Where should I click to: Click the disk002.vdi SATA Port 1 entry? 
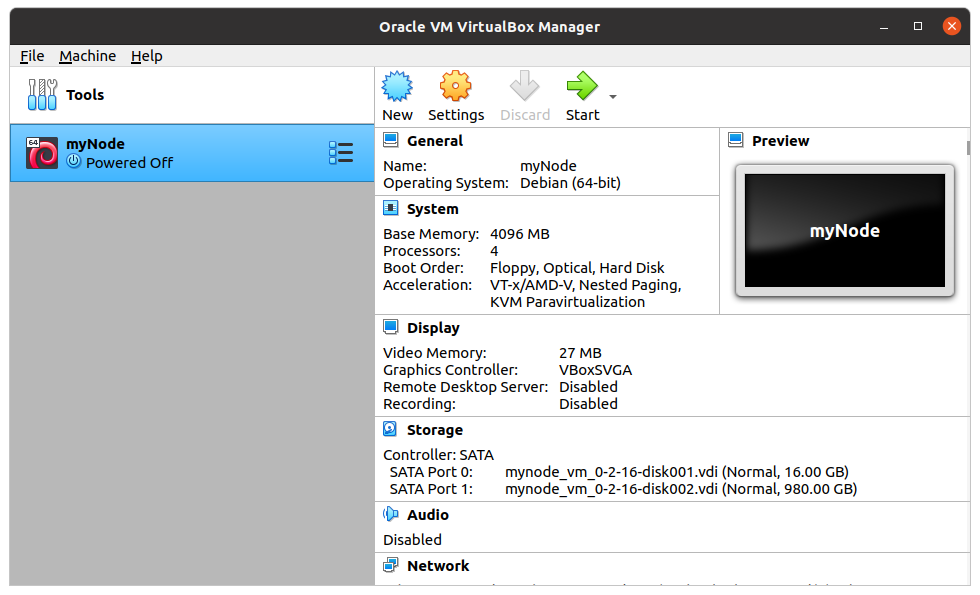coord(681,489)
